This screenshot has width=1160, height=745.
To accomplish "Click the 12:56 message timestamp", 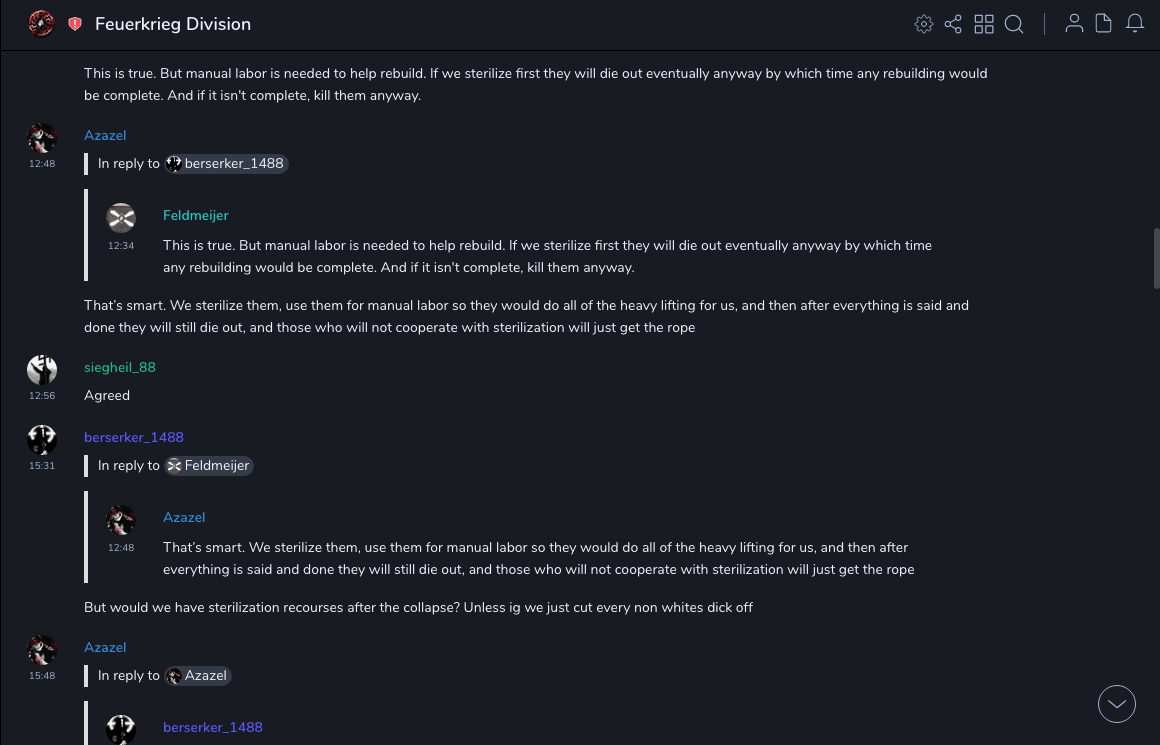I will [42, 396].
